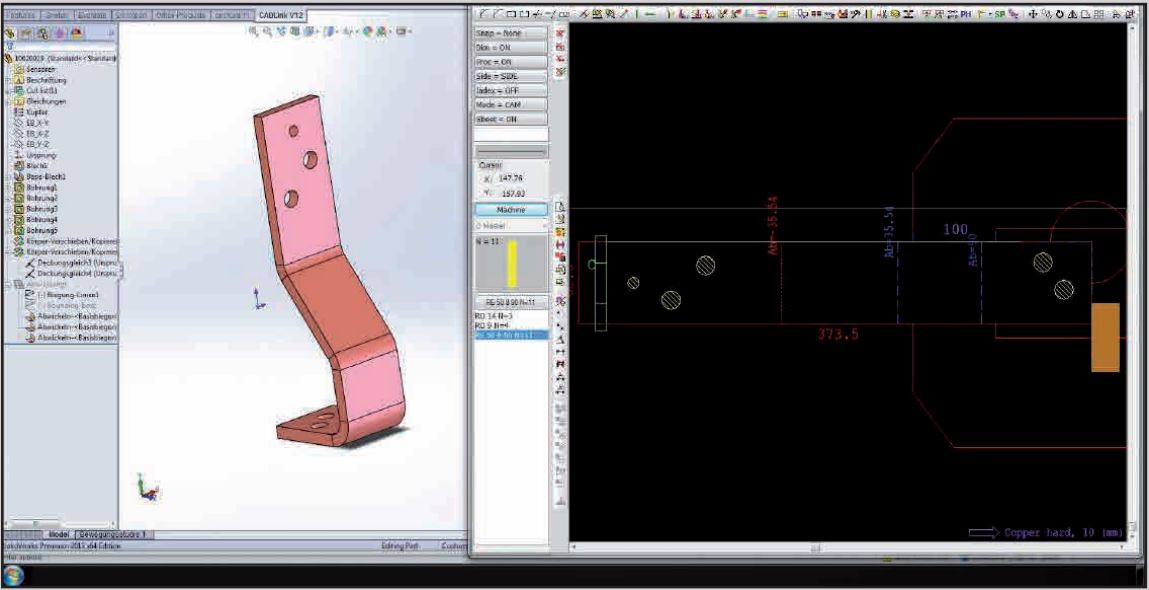Toggle the Snap = None setting
This screenshot has height=590, width=1149.
[510, 33]
